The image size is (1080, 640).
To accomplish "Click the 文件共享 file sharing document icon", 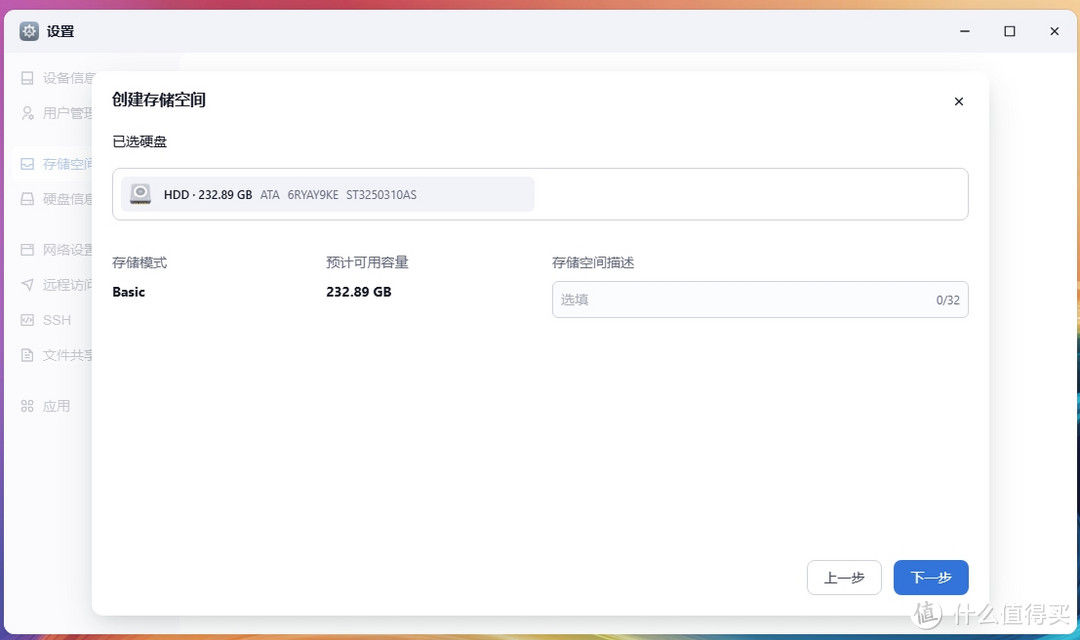I will pyautogui.click(x=26, y=355).
